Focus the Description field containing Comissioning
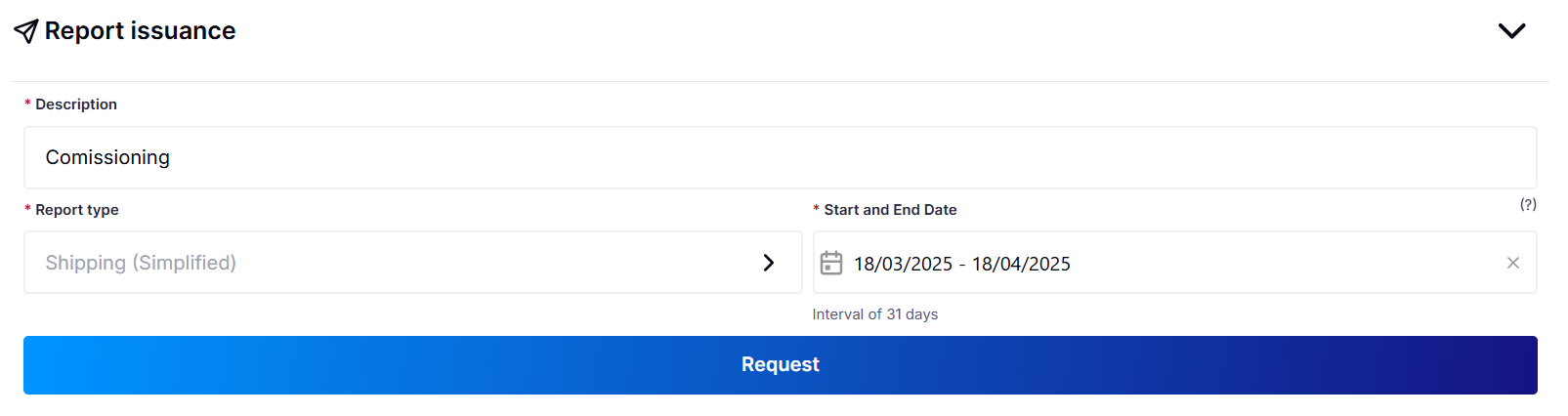1568x416 pixels. point(780,157)
